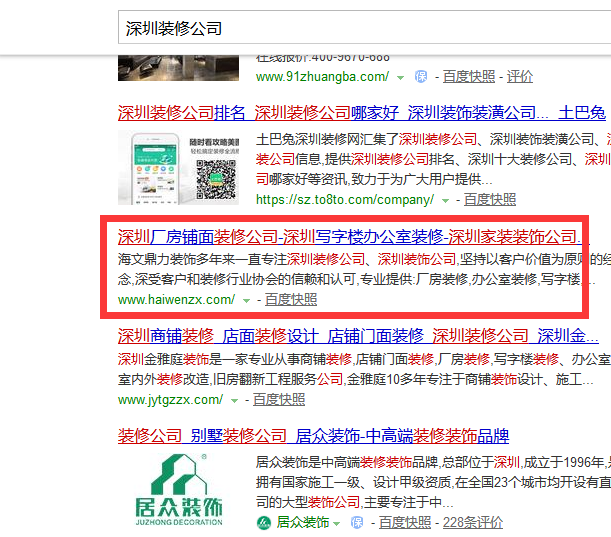Expand dropdown arrow beside haiwenzx URL
The height and width of the screenshot is (537, 611).
coord(246,301)
